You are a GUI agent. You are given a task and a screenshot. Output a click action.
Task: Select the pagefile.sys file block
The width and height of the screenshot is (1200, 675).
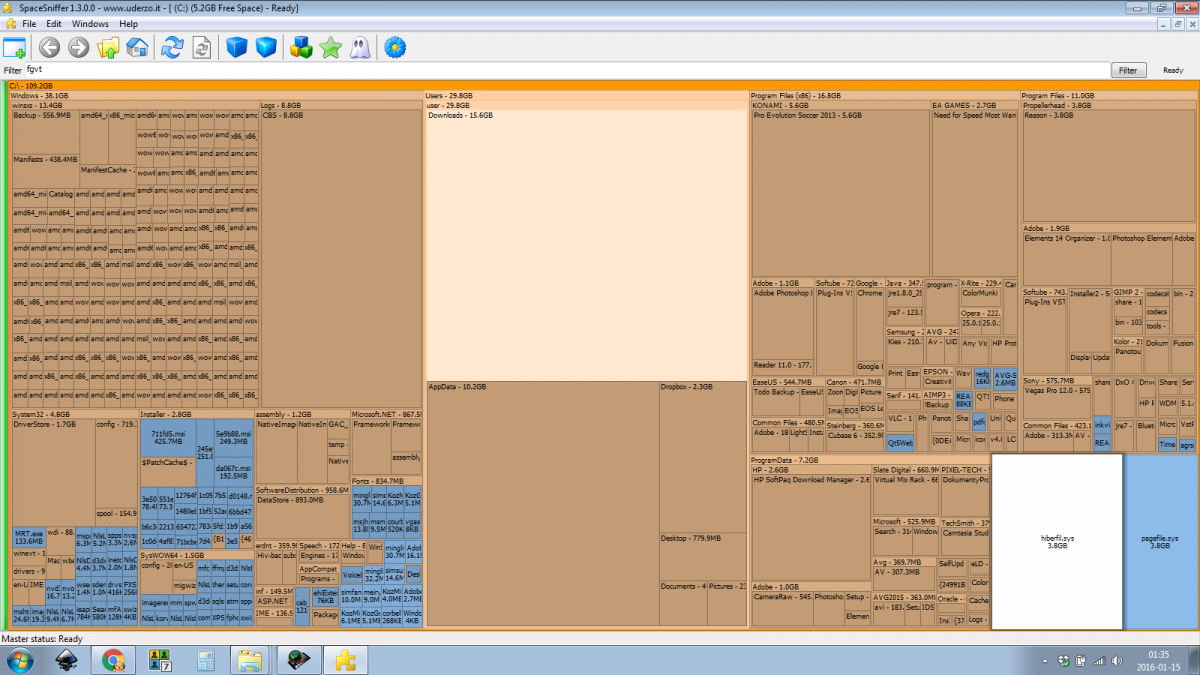pyautogui.click(x=1160, y=542)
